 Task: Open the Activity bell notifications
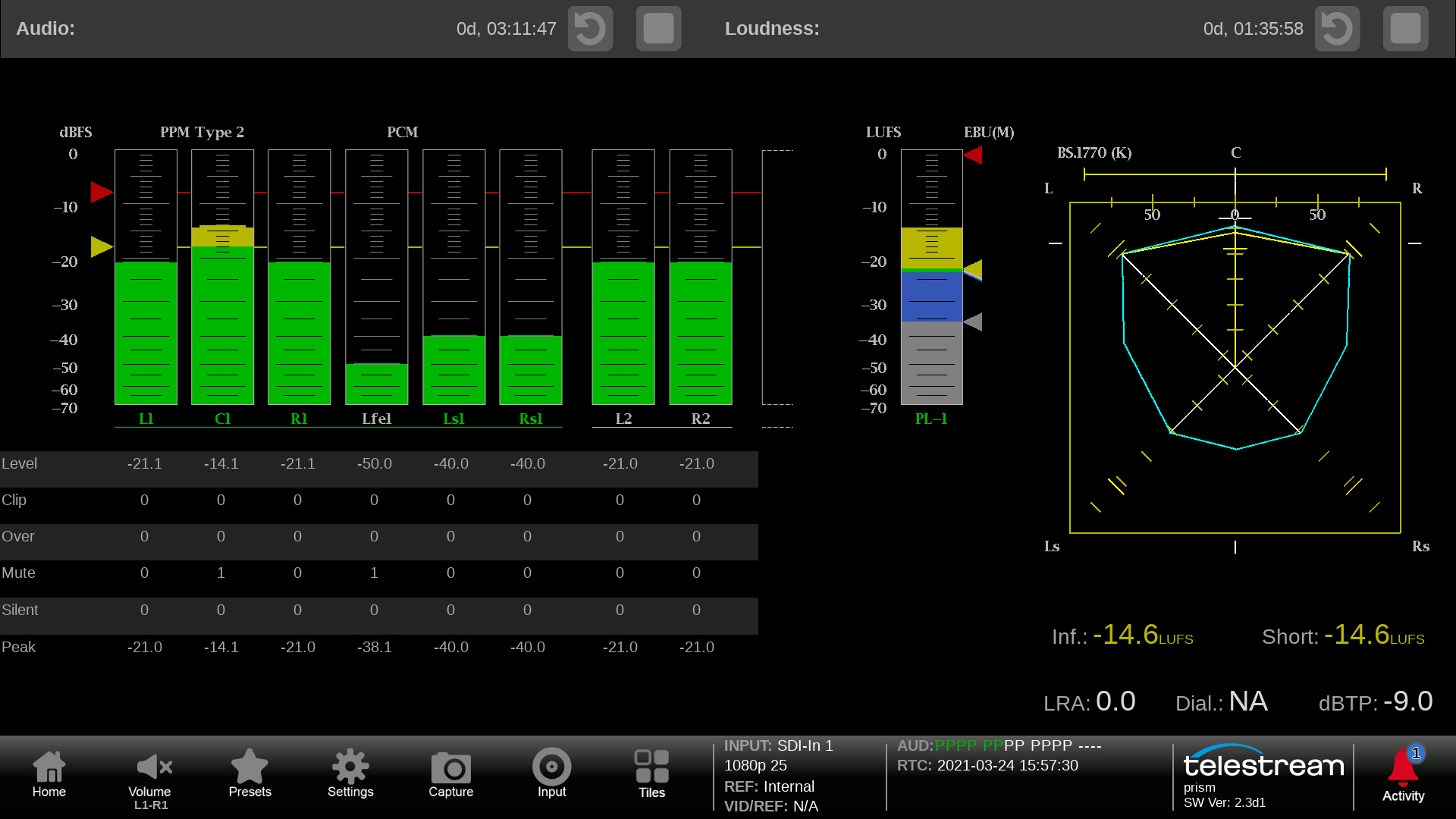[x=1404, y=775]
